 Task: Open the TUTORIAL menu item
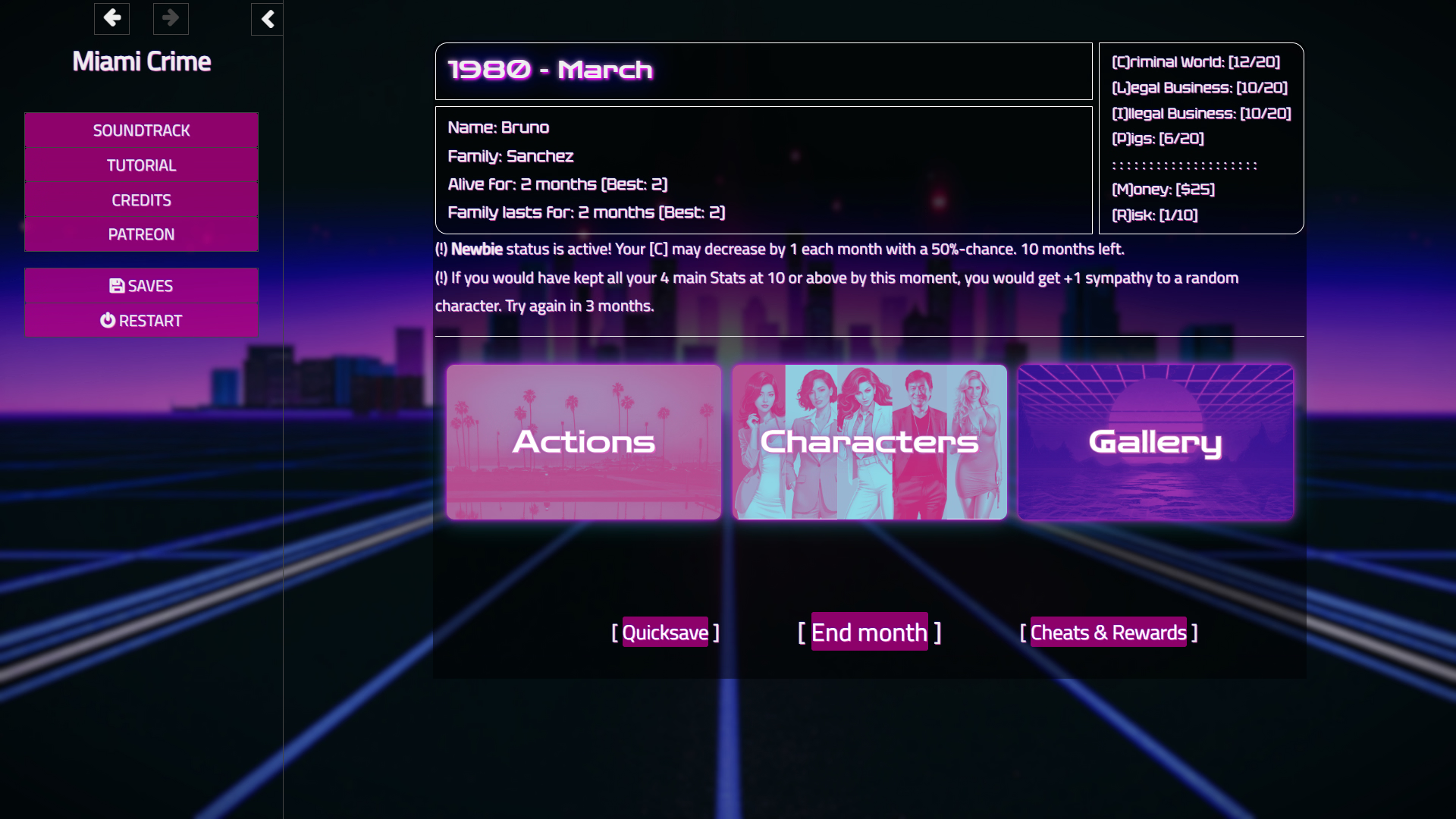click(141, 165)
